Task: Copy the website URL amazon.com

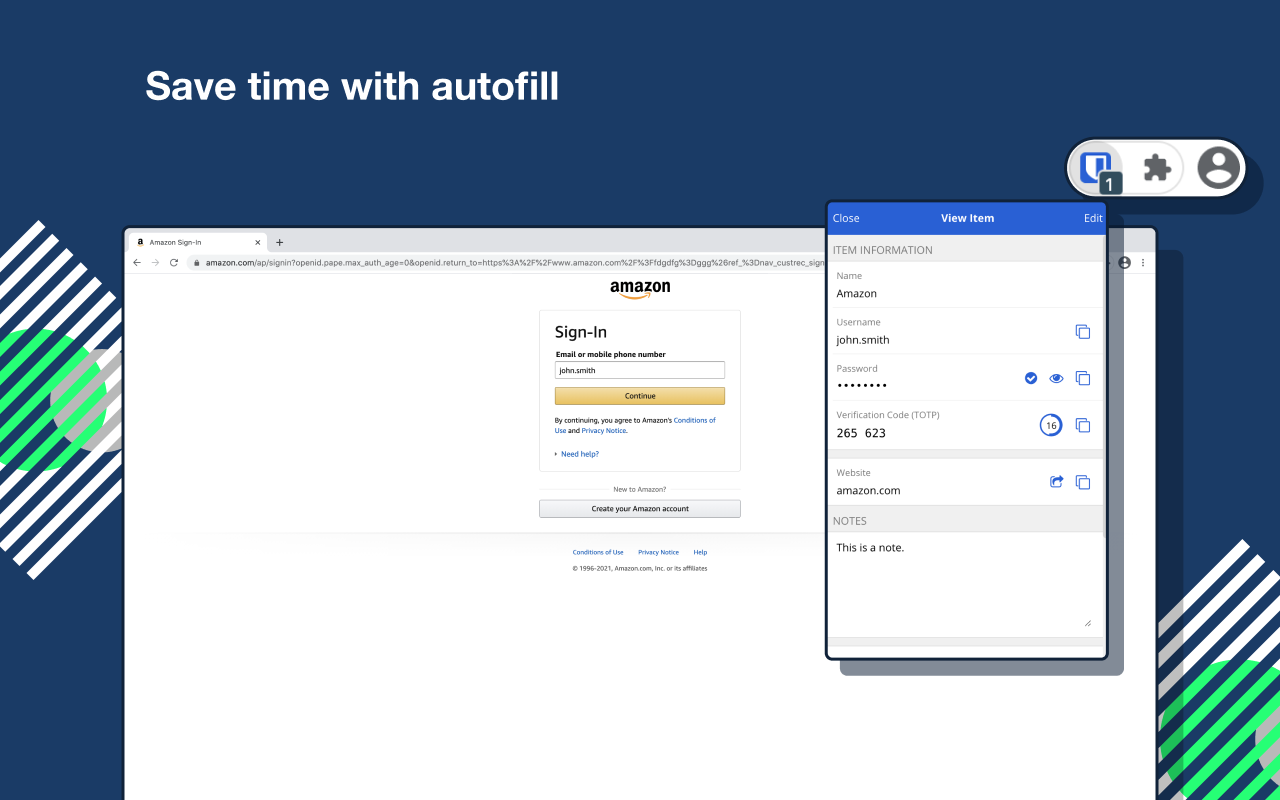Action: point(1082,482)
